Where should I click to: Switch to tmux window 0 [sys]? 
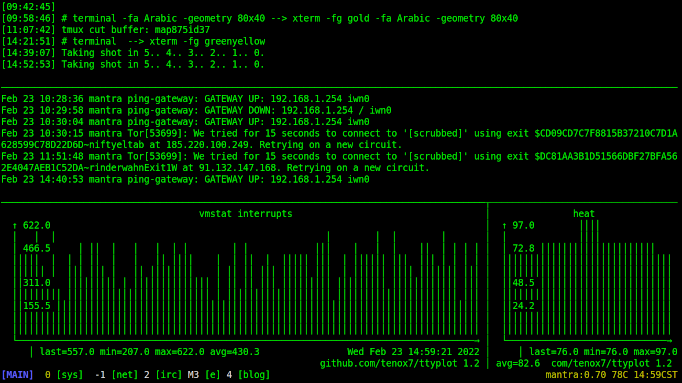point(64,375)
